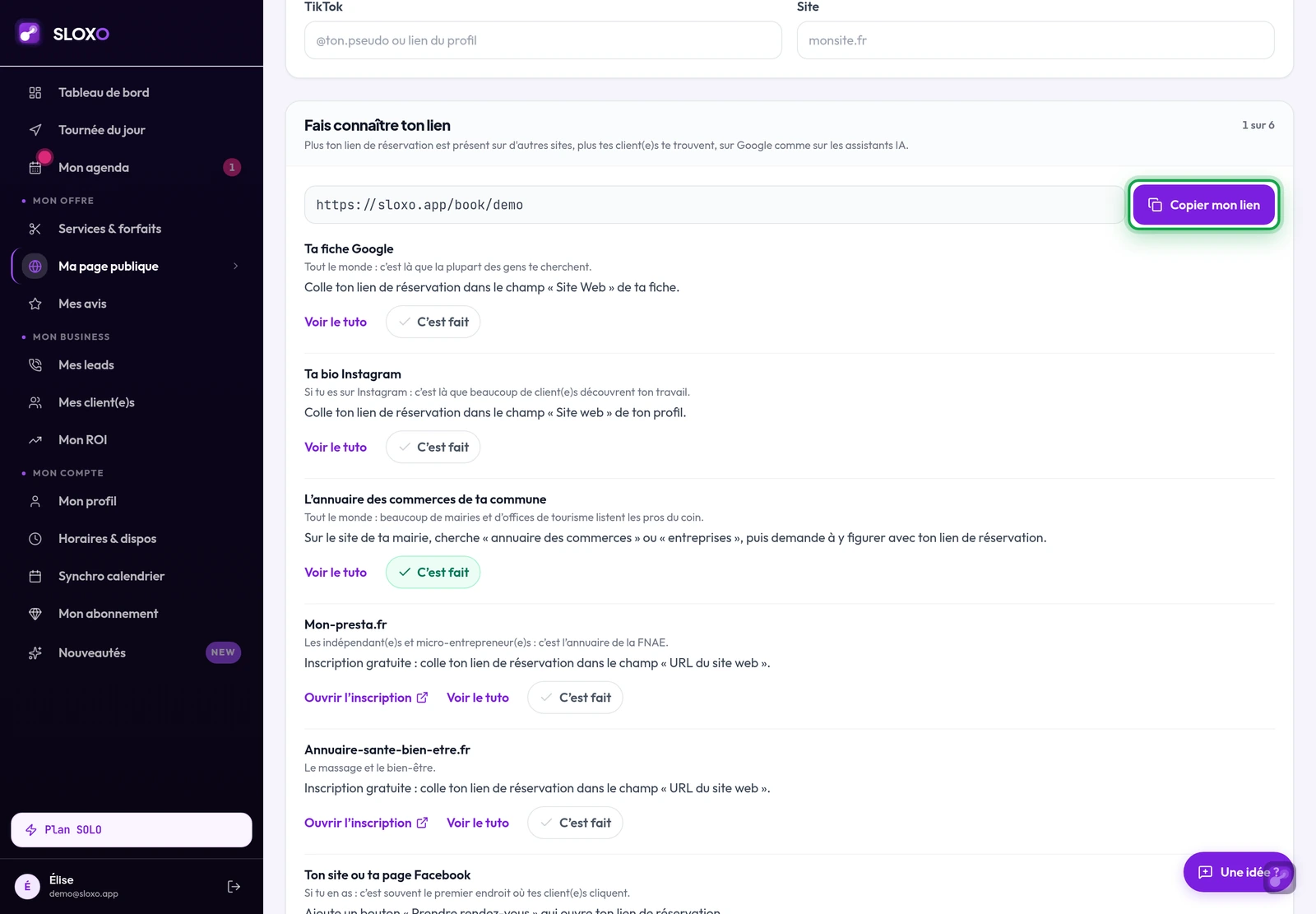
Task: Mark Annuaire-sante-bien-etre.fr as C'est fait
Action: tap(575, 823)
